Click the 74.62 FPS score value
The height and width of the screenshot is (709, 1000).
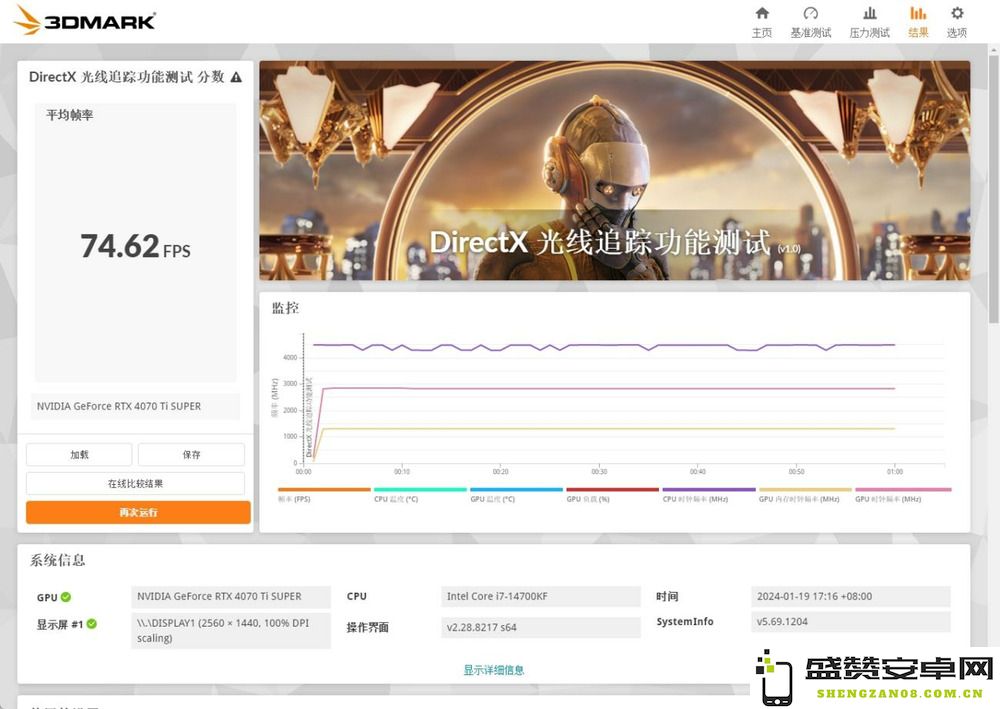[x=135, y=246]
